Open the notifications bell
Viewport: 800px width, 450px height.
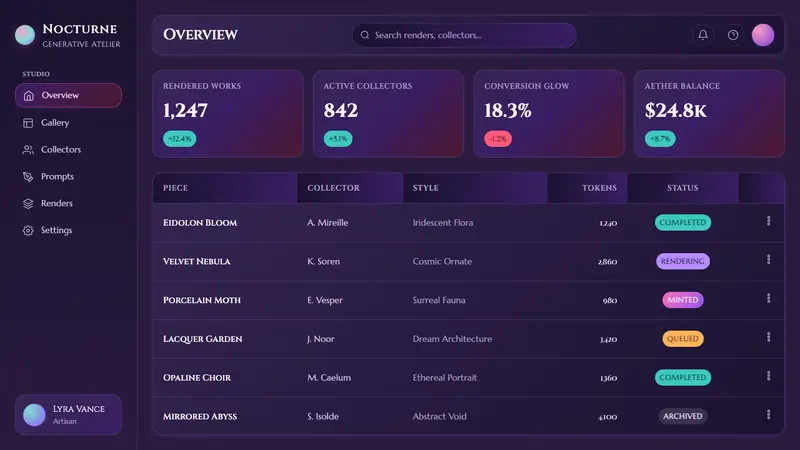[x=703, y=35]
